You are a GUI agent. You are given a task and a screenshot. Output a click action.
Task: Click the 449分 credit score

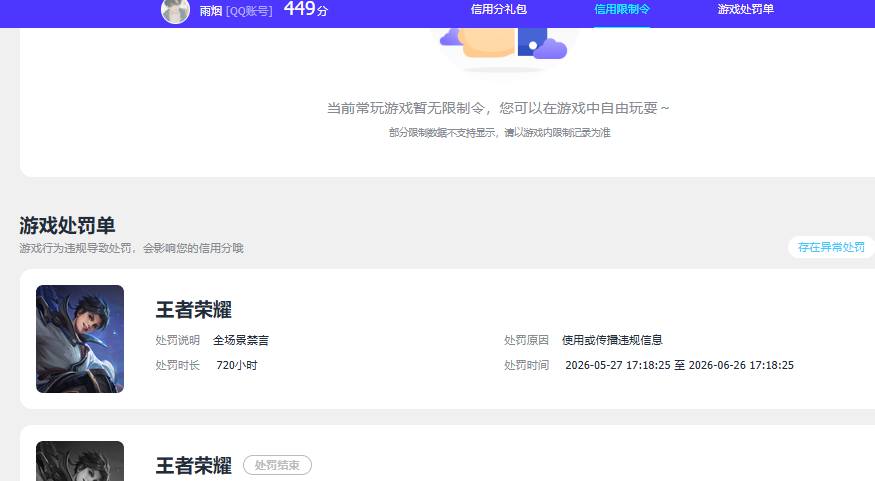coord(306,9)
